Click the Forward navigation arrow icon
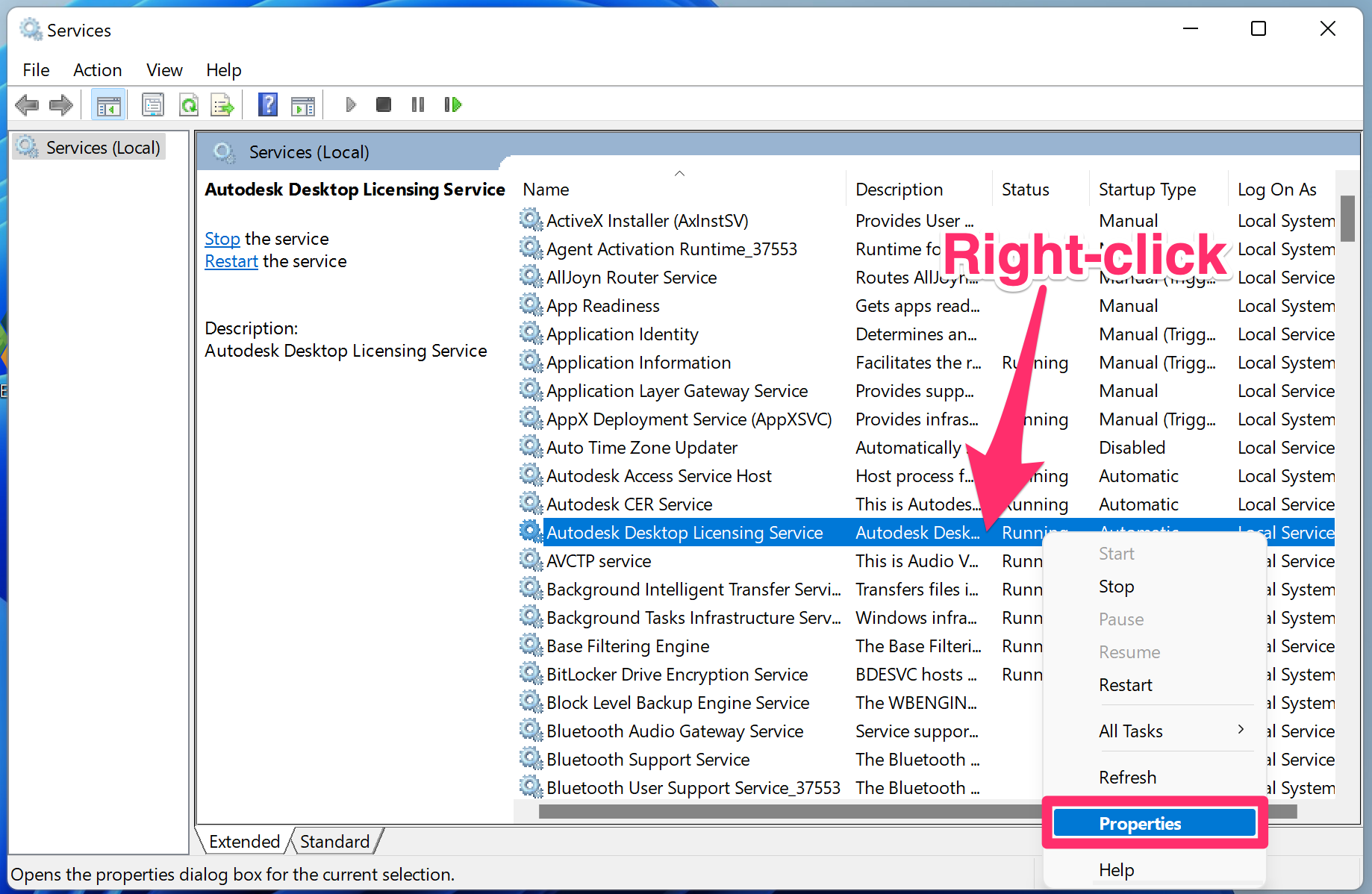This screenshot has height=894, width=1372. tap(61, 104)
